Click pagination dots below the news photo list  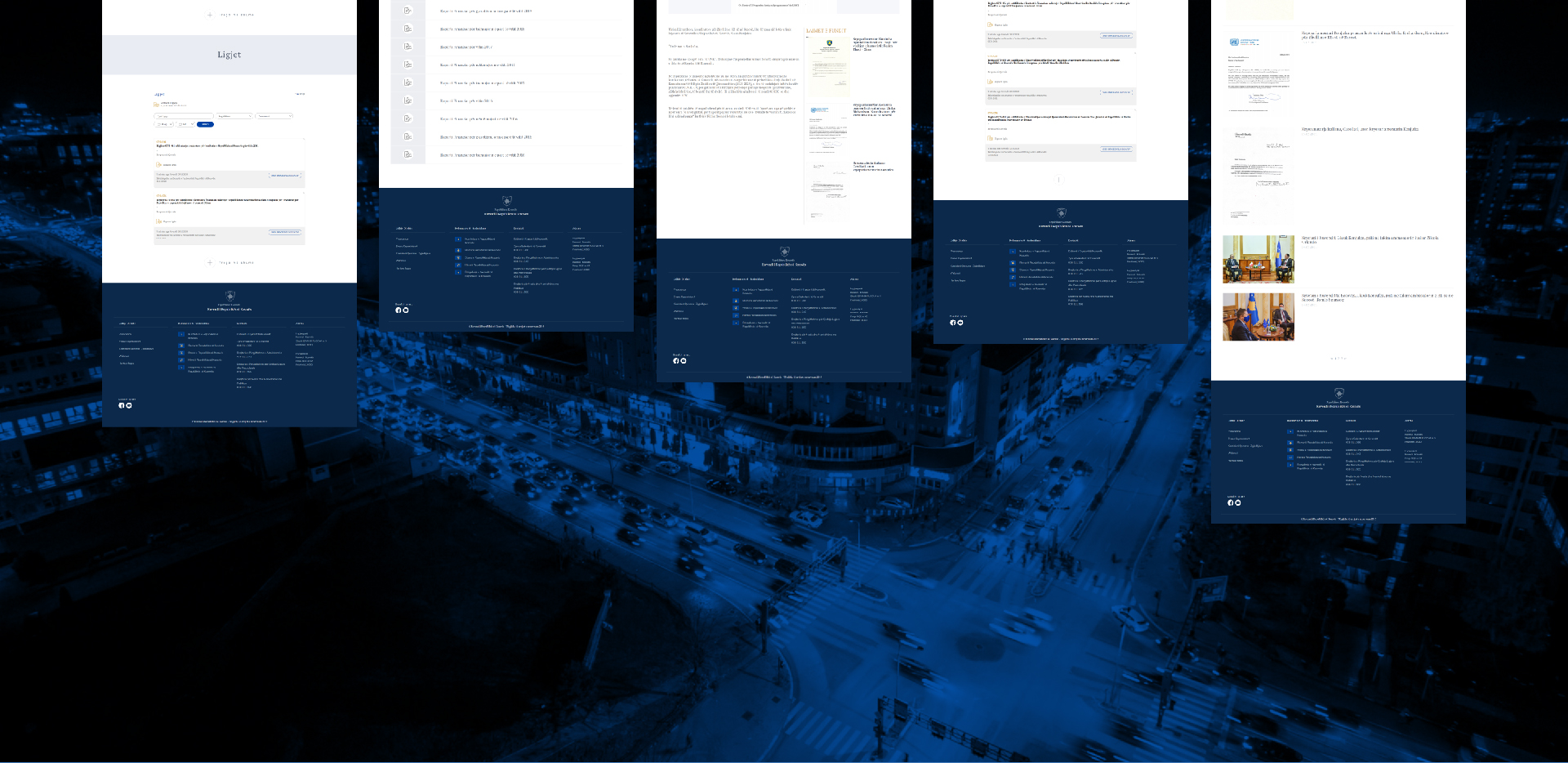tap(1338, 359)
